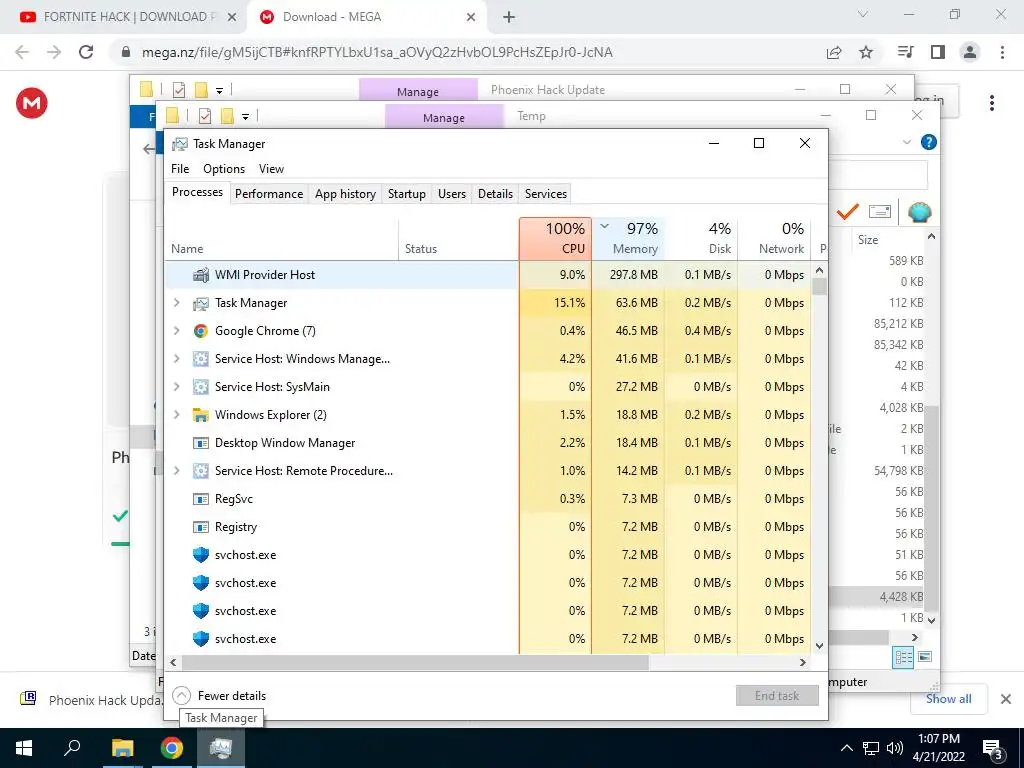Click the End task button
Image resolution: width=1024 pixels, height=768 pixels.
click(x=777, y=696)
